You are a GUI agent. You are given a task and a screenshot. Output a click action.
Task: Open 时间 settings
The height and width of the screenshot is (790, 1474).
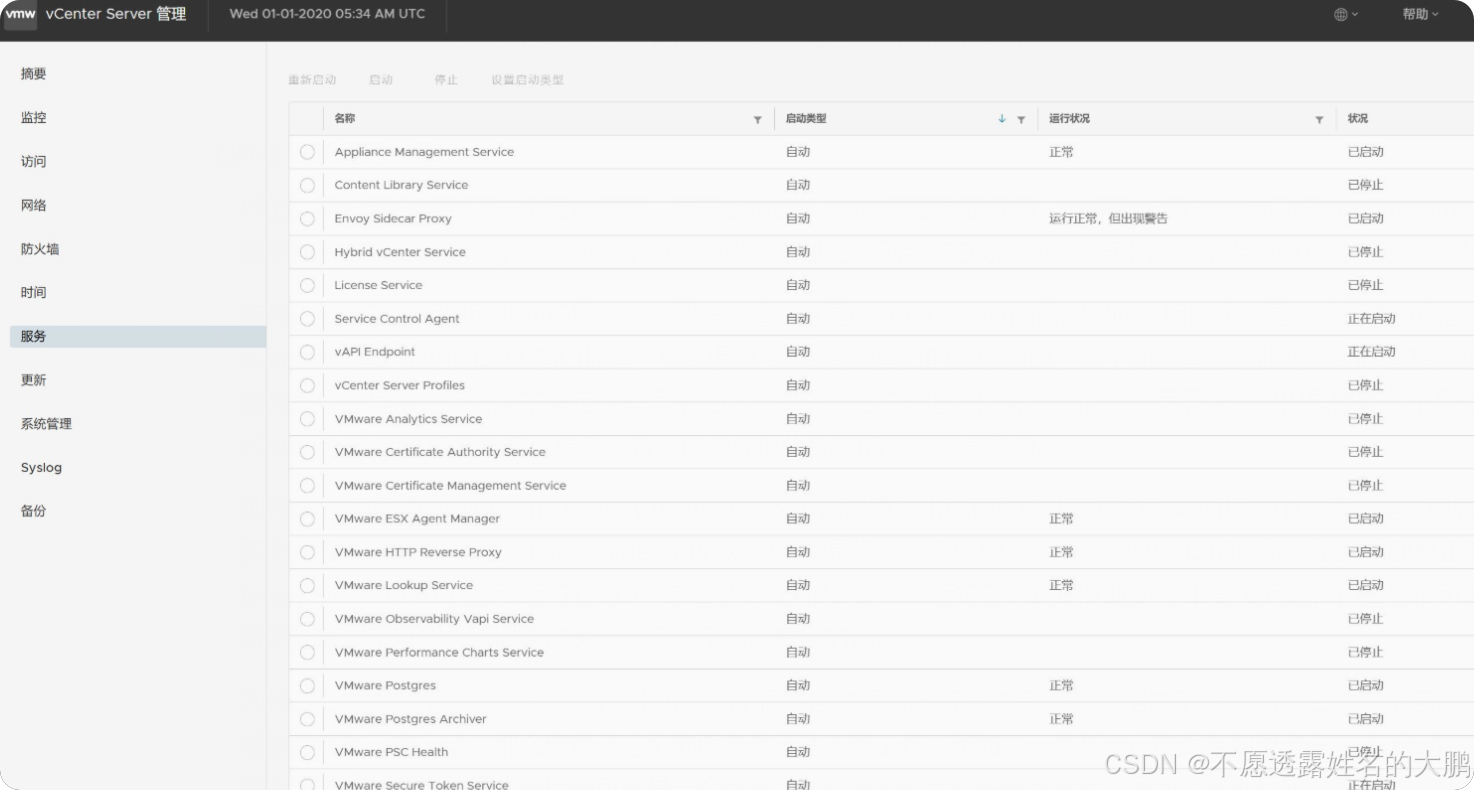[33, 292]
